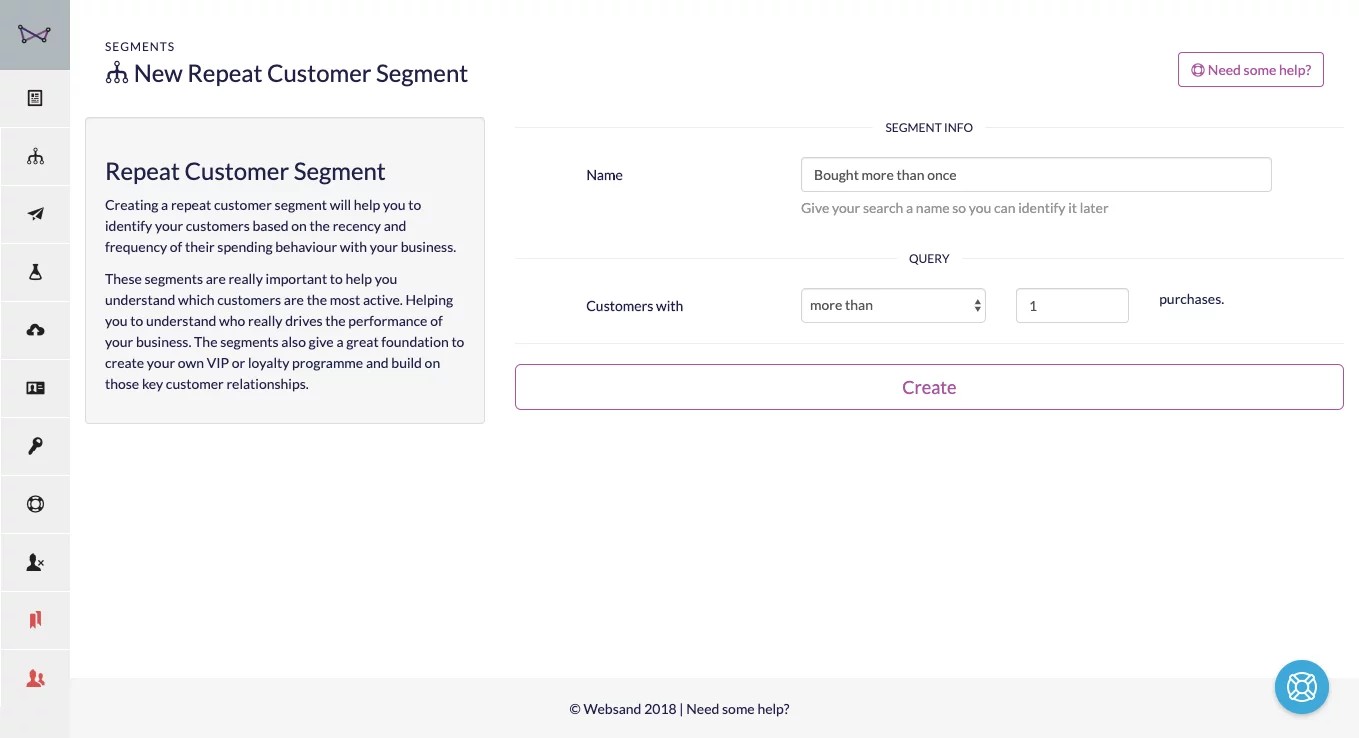Open the user remove sidebar icon
The height and width of the screenshot is (738, 1359).
pyautogui.click(x=35, y=562)
